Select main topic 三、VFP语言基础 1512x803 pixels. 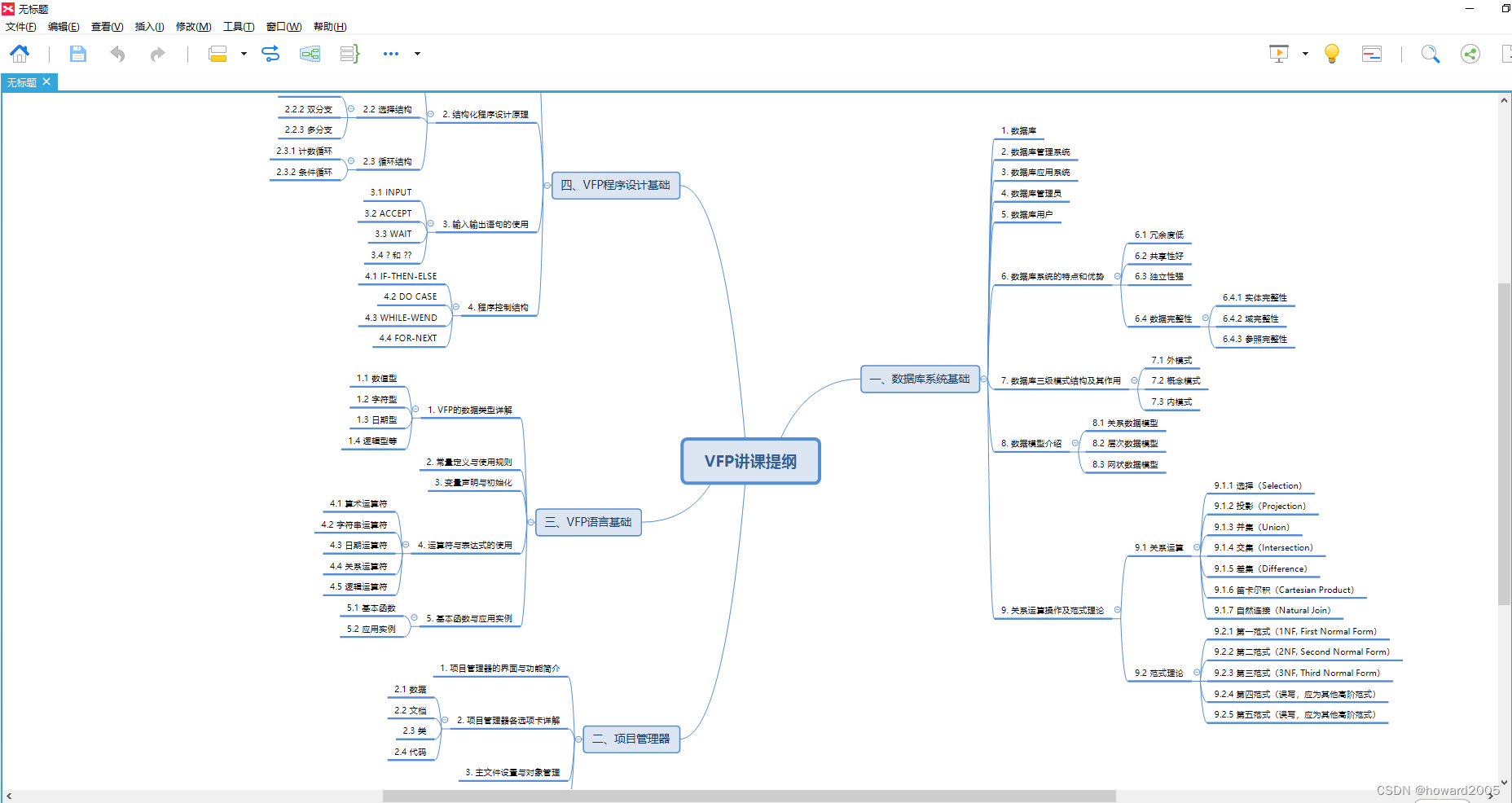point(588,522)
